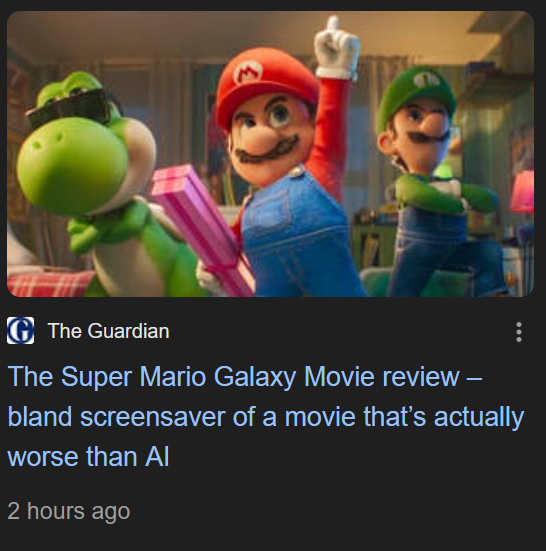Screen dimensions: 546x551
Task: Click Luigi's green cap in the image
Action: tap(416, 95)
